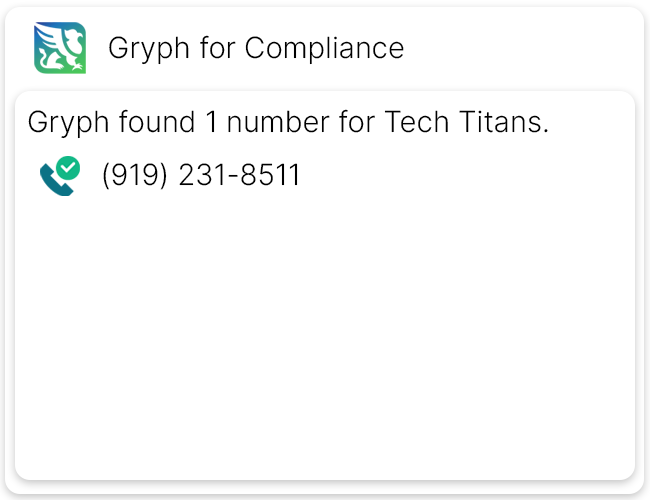Viewport: 650px width, 500px height.
Task: Click the blank bottom area of results card
Action: [325, 440]
